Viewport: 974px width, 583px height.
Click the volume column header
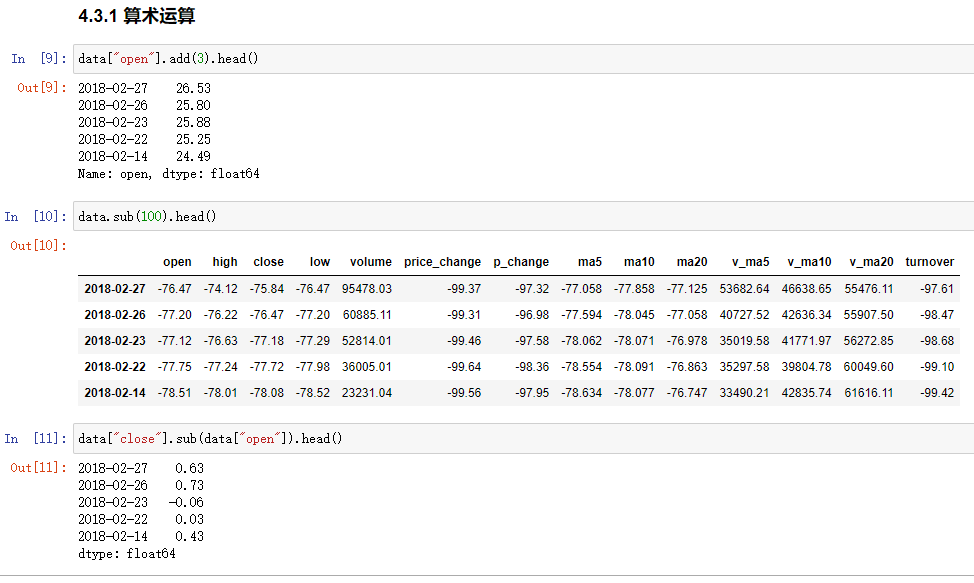pyautogui.click(x=371, y=262)
